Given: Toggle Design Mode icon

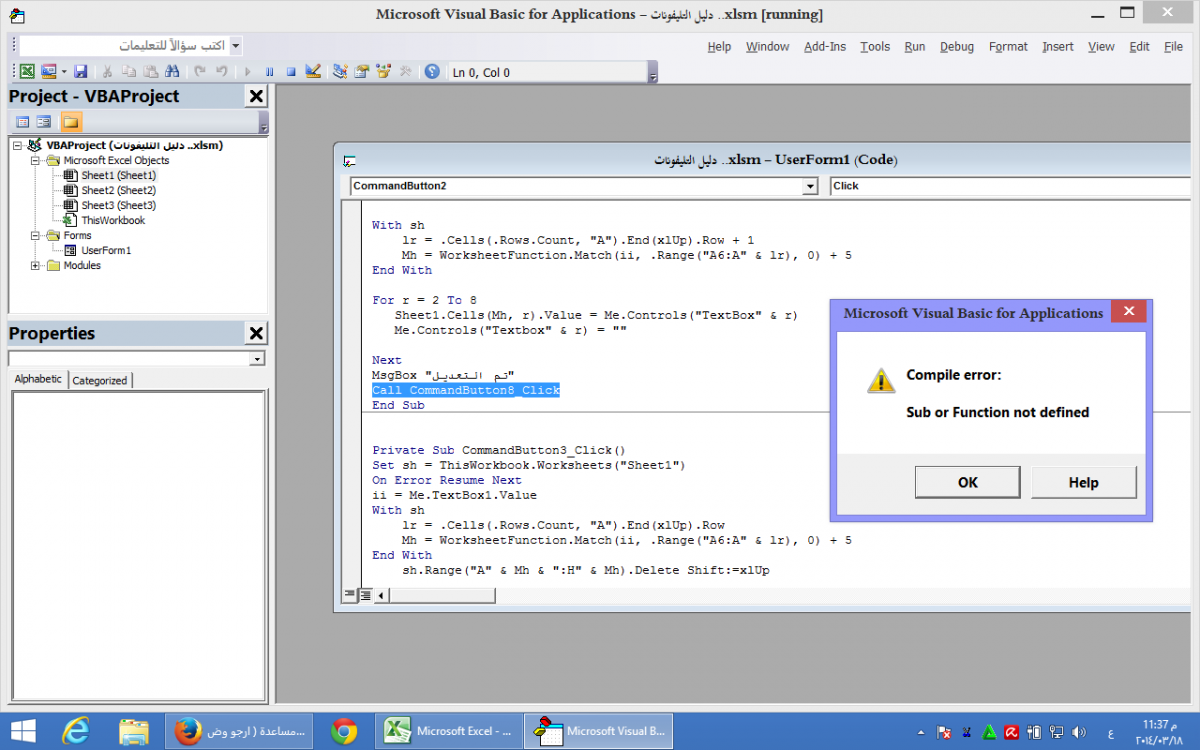Looking at the screenshot, I should [313, 72].
